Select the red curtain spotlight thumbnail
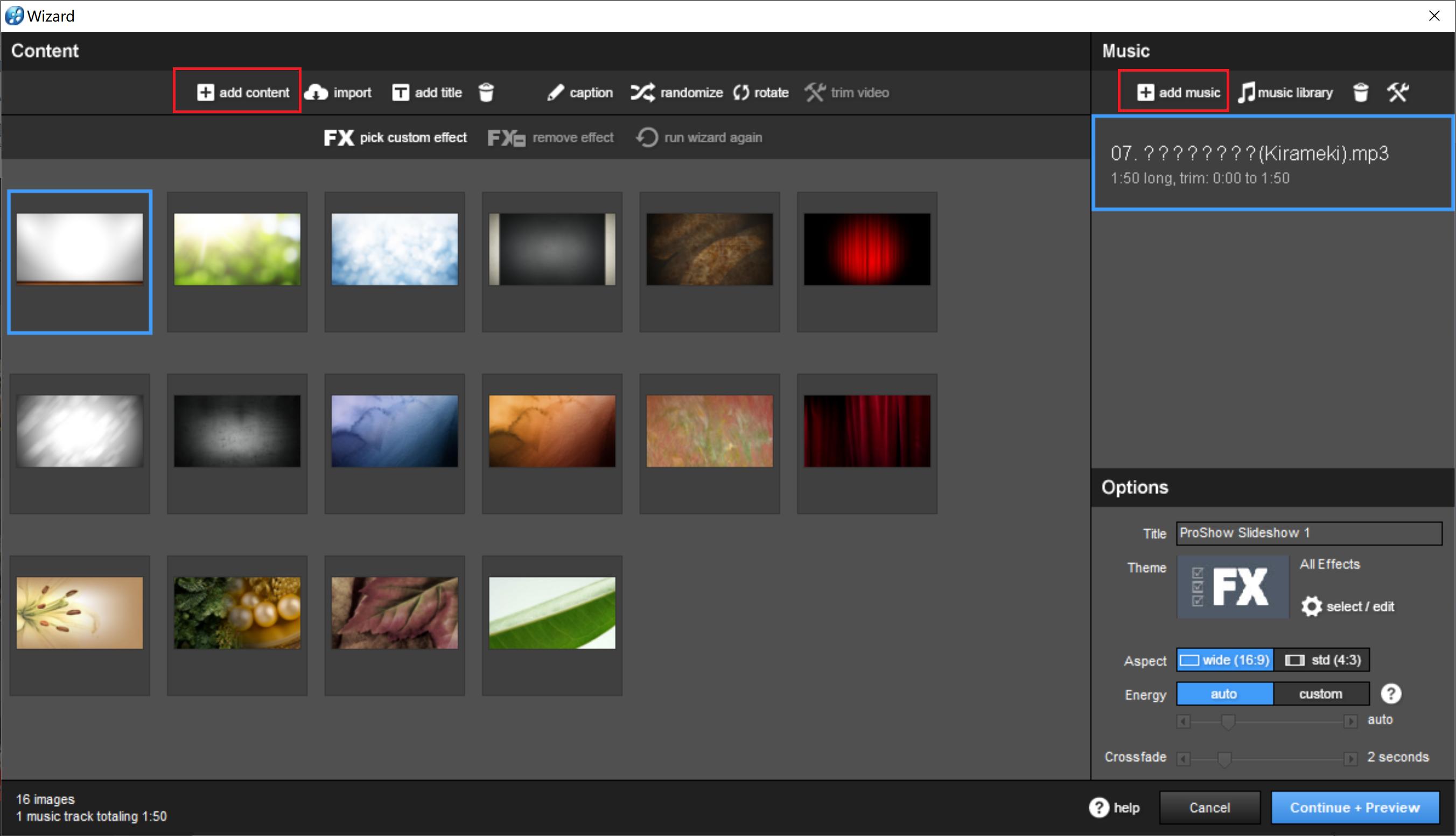 tap(866, 250)
